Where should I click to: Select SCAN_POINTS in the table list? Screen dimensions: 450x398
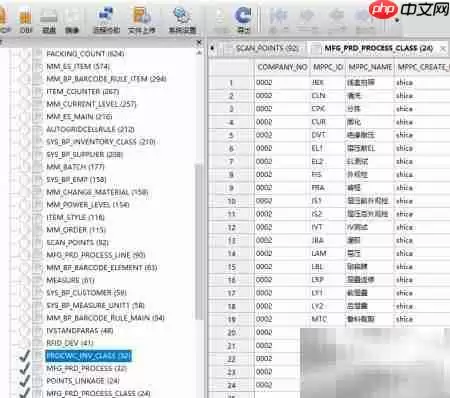[77, 242]
